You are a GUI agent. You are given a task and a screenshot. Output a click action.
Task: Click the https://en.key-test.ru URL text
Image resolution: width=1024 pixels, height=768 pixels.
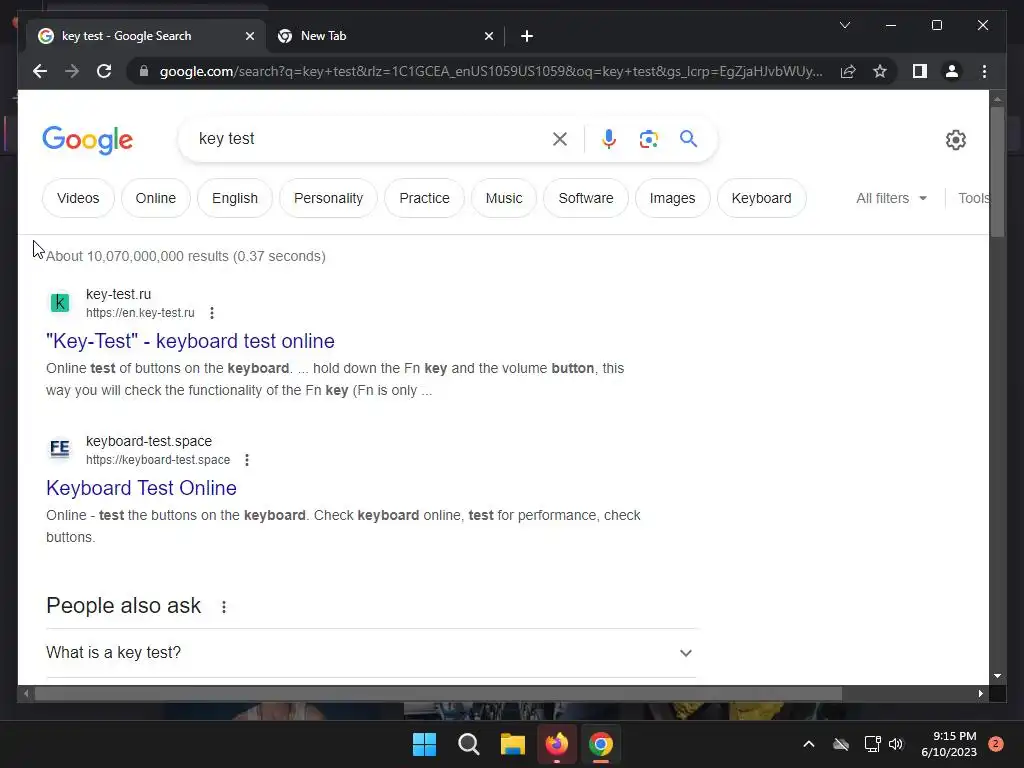click(140, 313)
